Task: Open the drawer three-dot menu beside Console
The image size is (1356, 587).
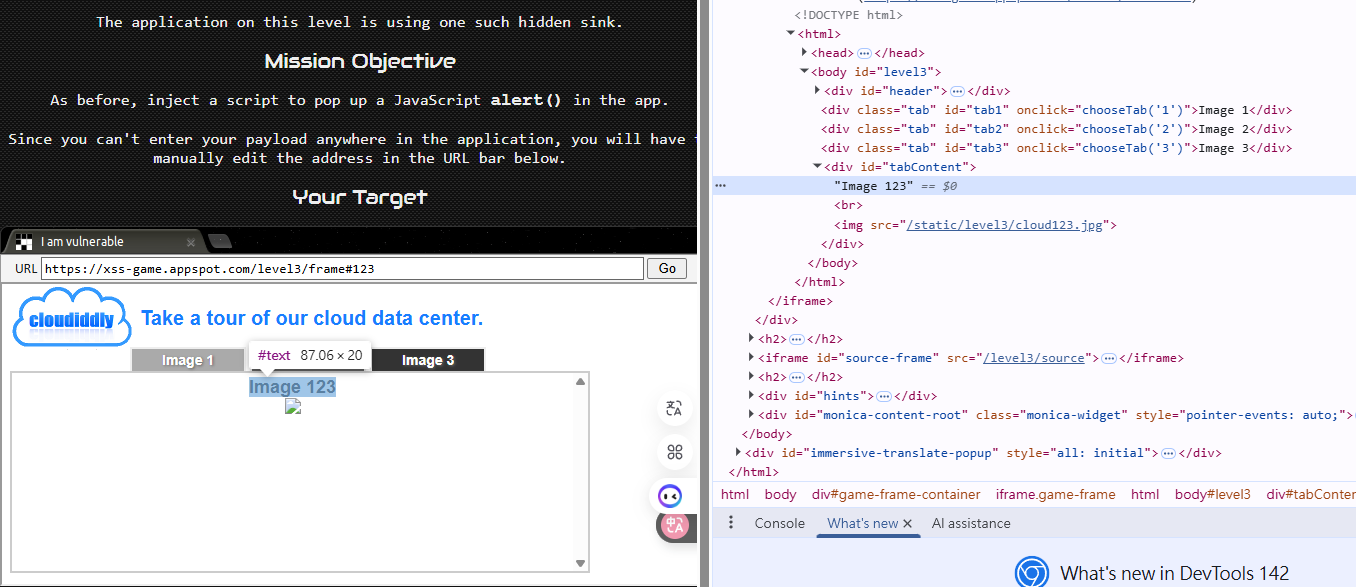Action: coord(731,523)
